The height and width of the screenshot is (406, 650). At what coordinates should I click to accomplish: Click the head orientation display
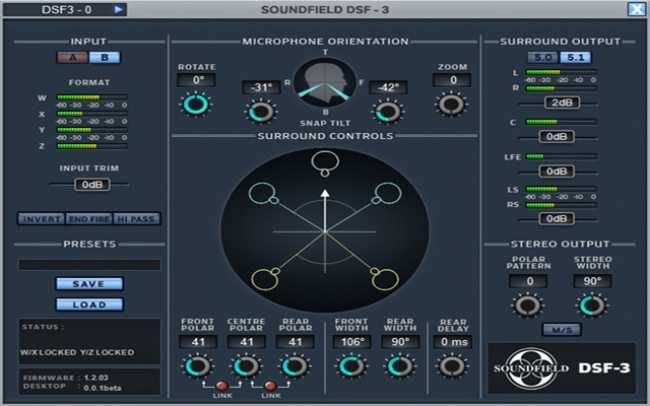click(x=325, y=82)
